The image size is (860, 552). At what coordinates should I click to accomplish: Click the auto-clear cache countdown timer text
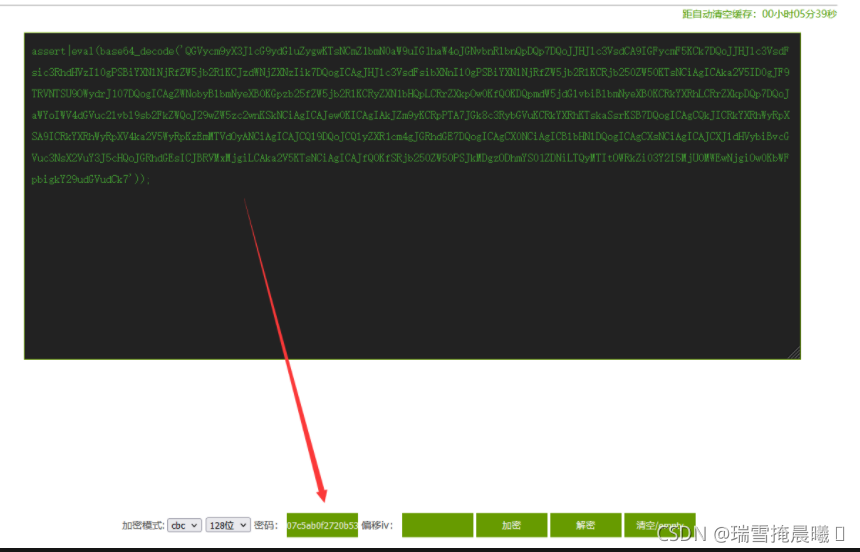(760, 14)
